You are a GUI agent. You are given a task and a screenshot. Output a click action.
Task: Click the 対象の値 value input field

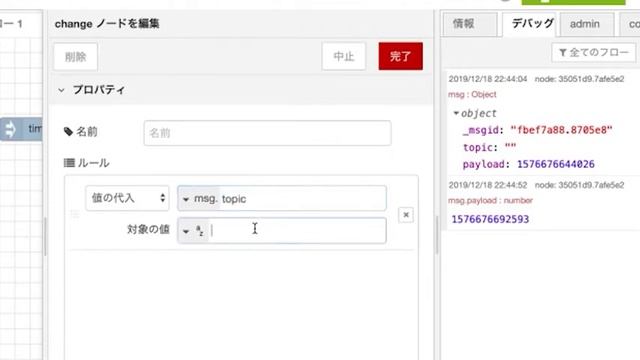(297, 231)
